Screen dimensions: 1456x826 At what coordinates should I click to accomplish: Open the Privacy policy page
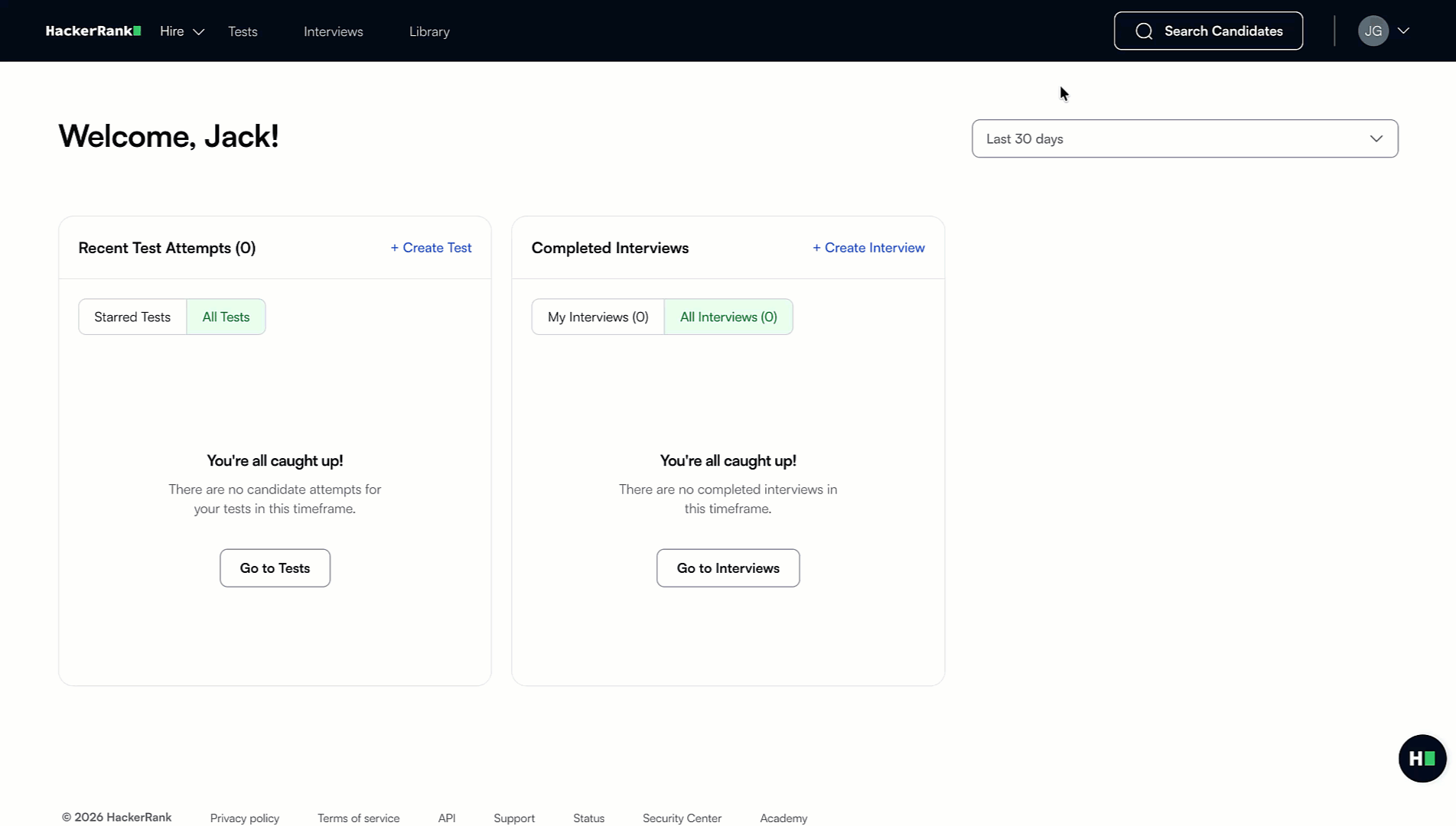(244, 818)
